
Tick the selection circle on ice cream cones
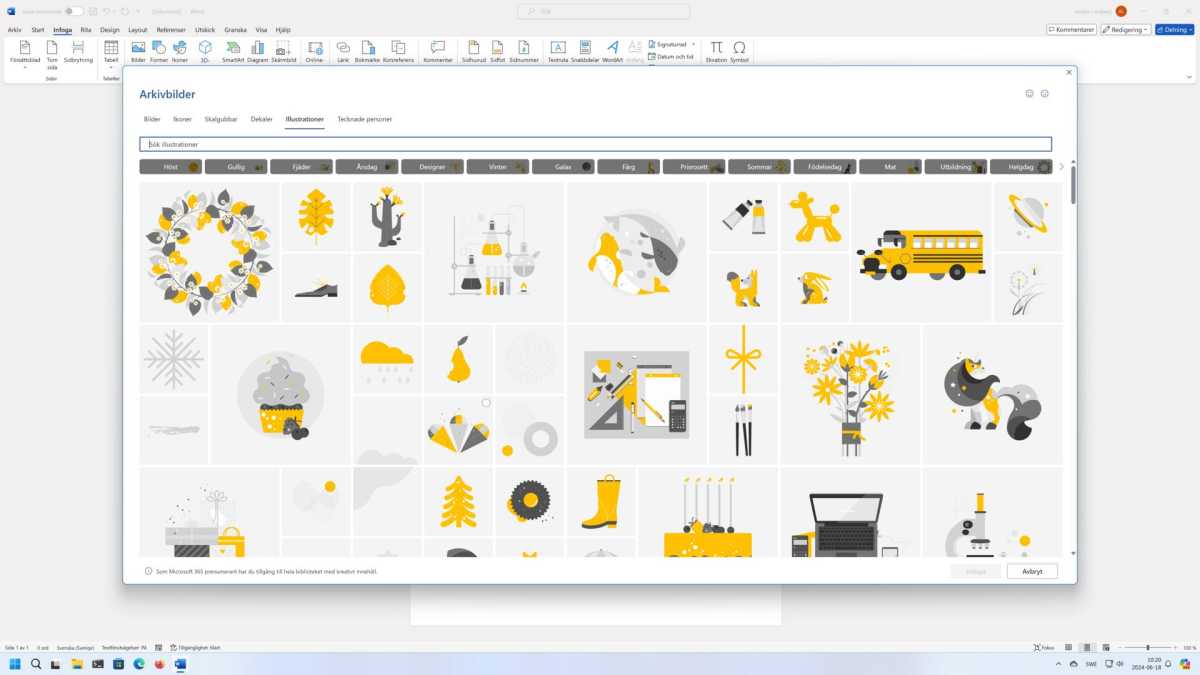coord(486,403)
